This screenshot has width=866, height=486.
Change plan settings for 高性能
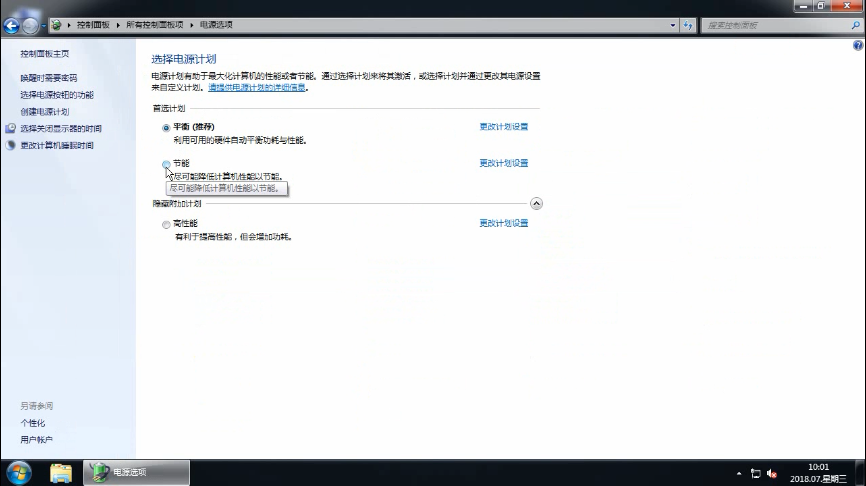click(504, 223)
